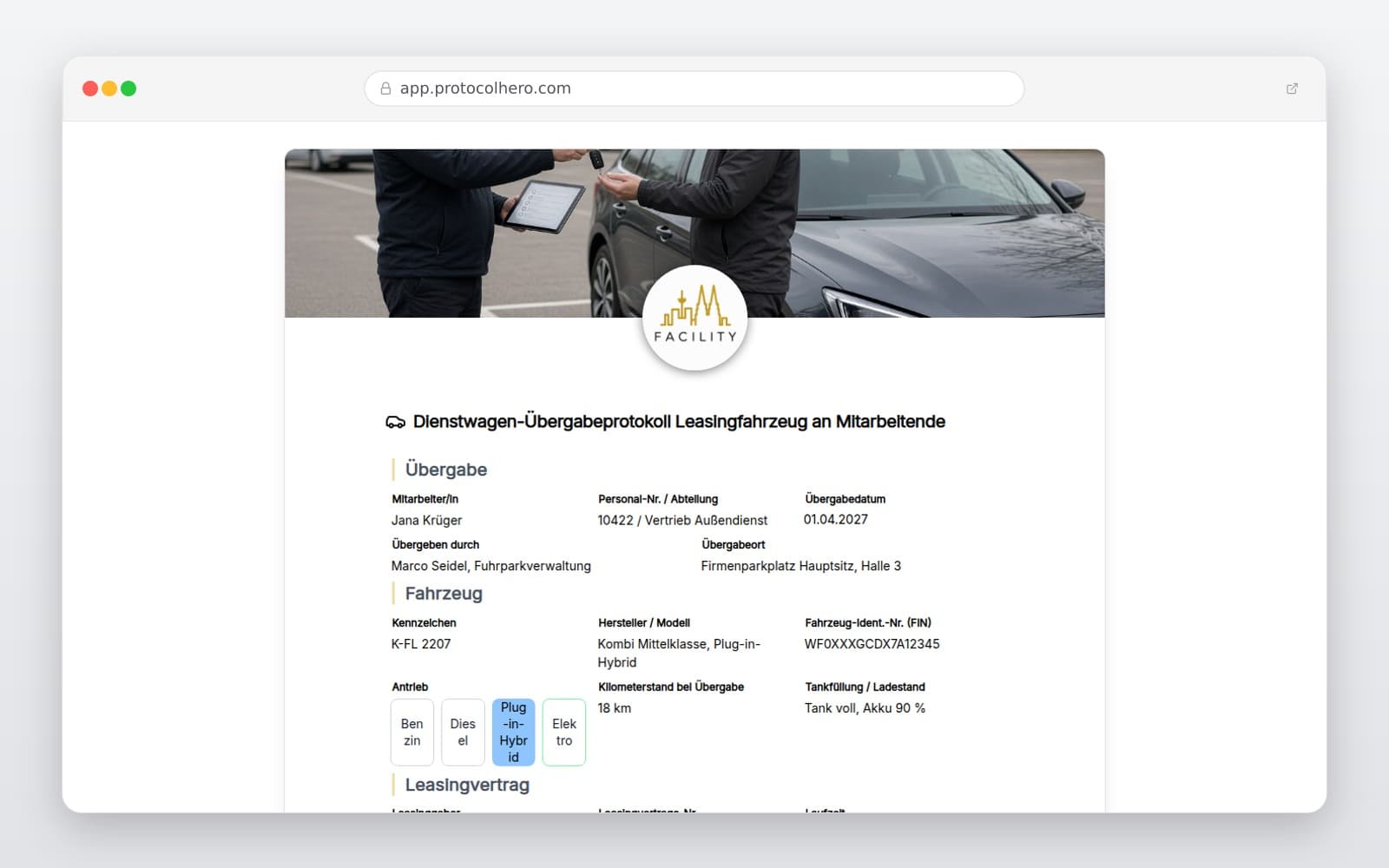Click the yellow minimize window button
1389x868 pixels.
[109, 89]
